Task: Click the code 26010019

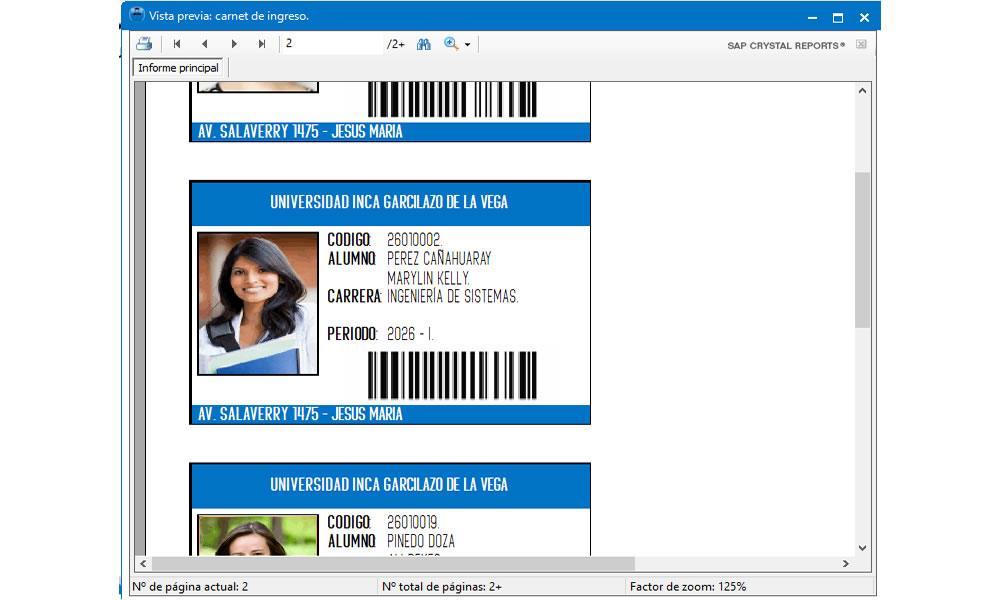Action: tap(413, 522)
